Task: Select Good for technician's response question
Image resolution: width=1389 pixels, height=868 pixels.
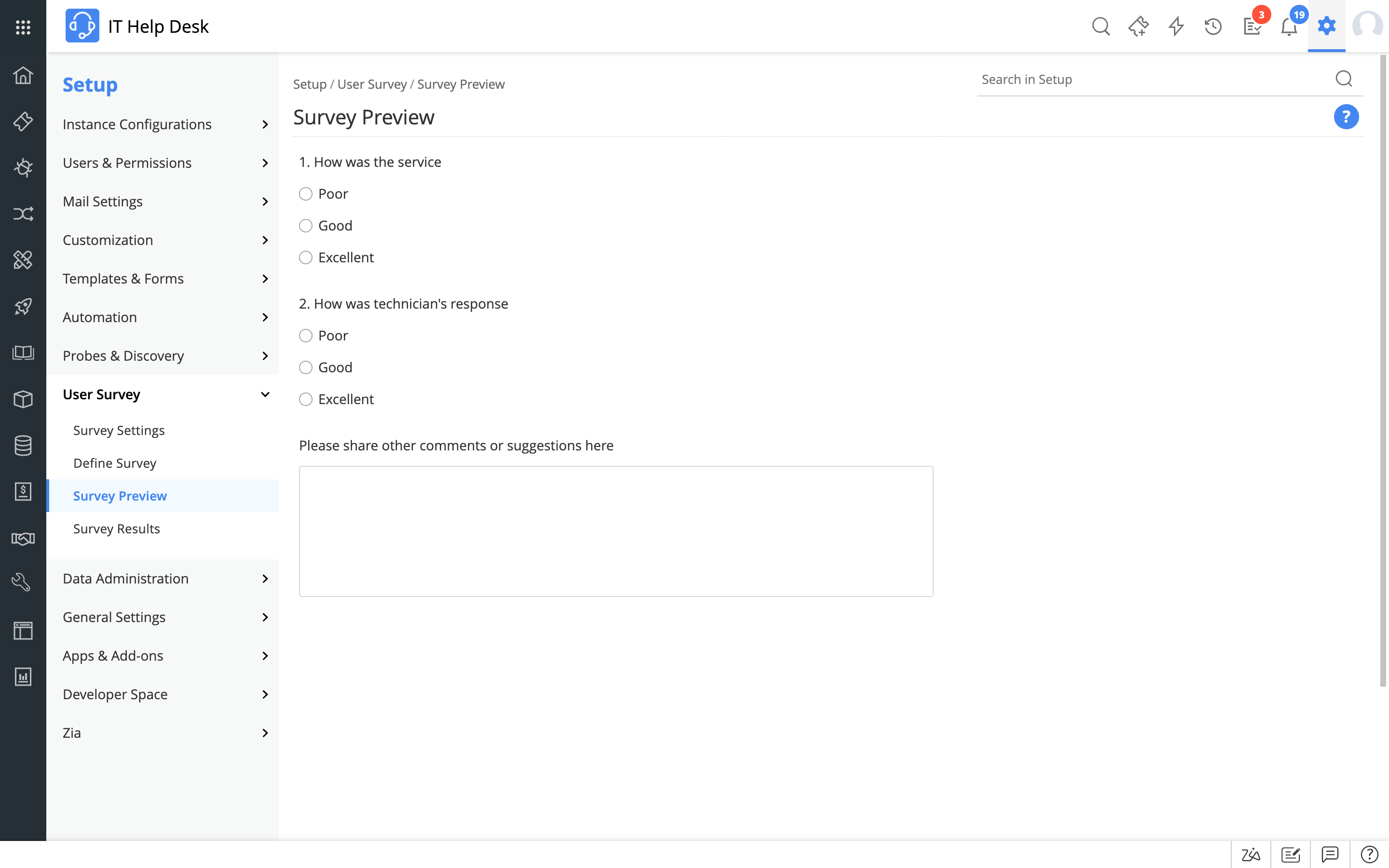Action: coord(306,367)
